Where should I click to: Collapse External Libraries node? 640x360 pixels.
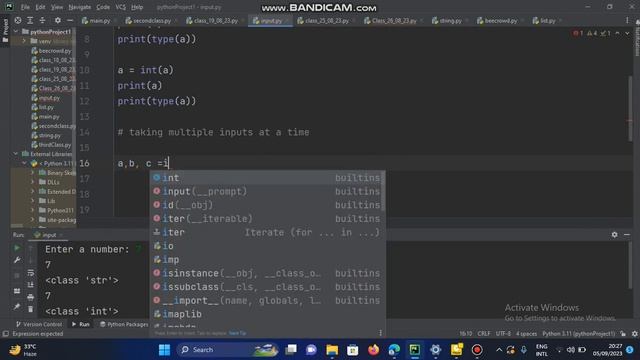click(16, 154)
